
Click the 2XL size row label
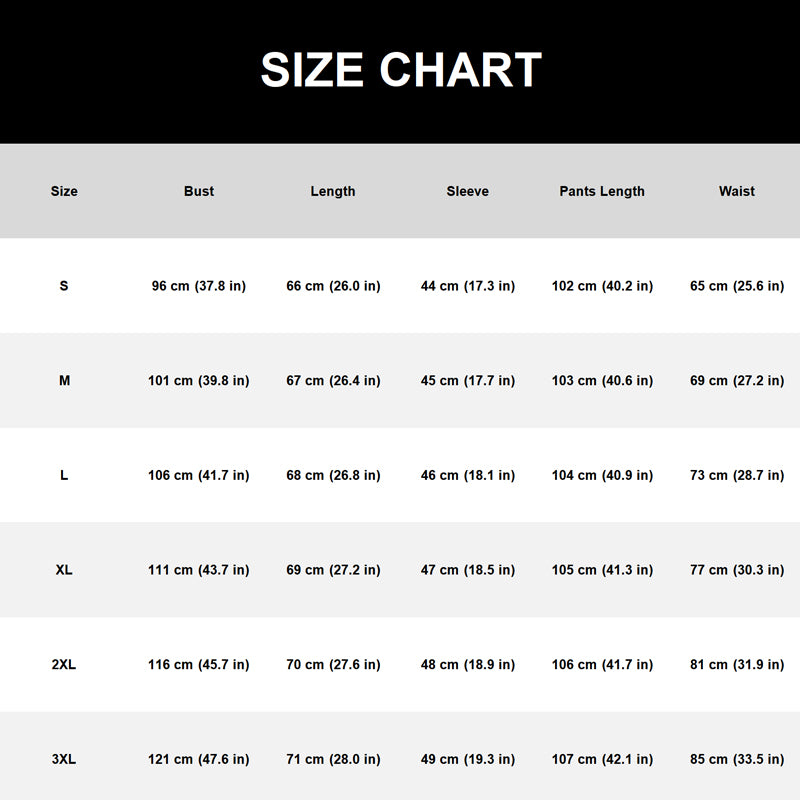point(64,665)
